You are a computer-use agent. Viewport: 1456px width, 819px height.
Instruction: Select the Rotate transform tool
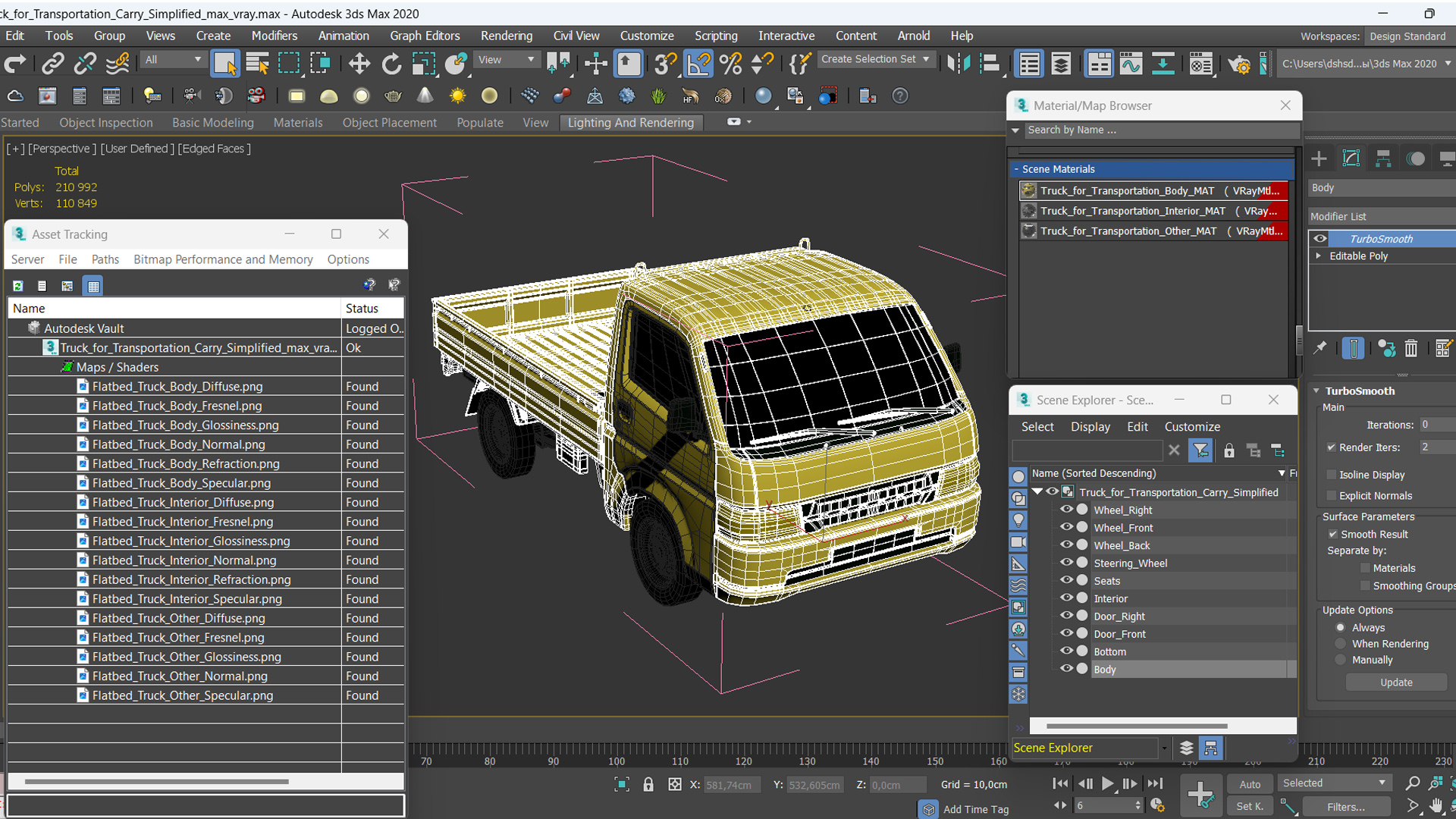(x=391, y=64)
